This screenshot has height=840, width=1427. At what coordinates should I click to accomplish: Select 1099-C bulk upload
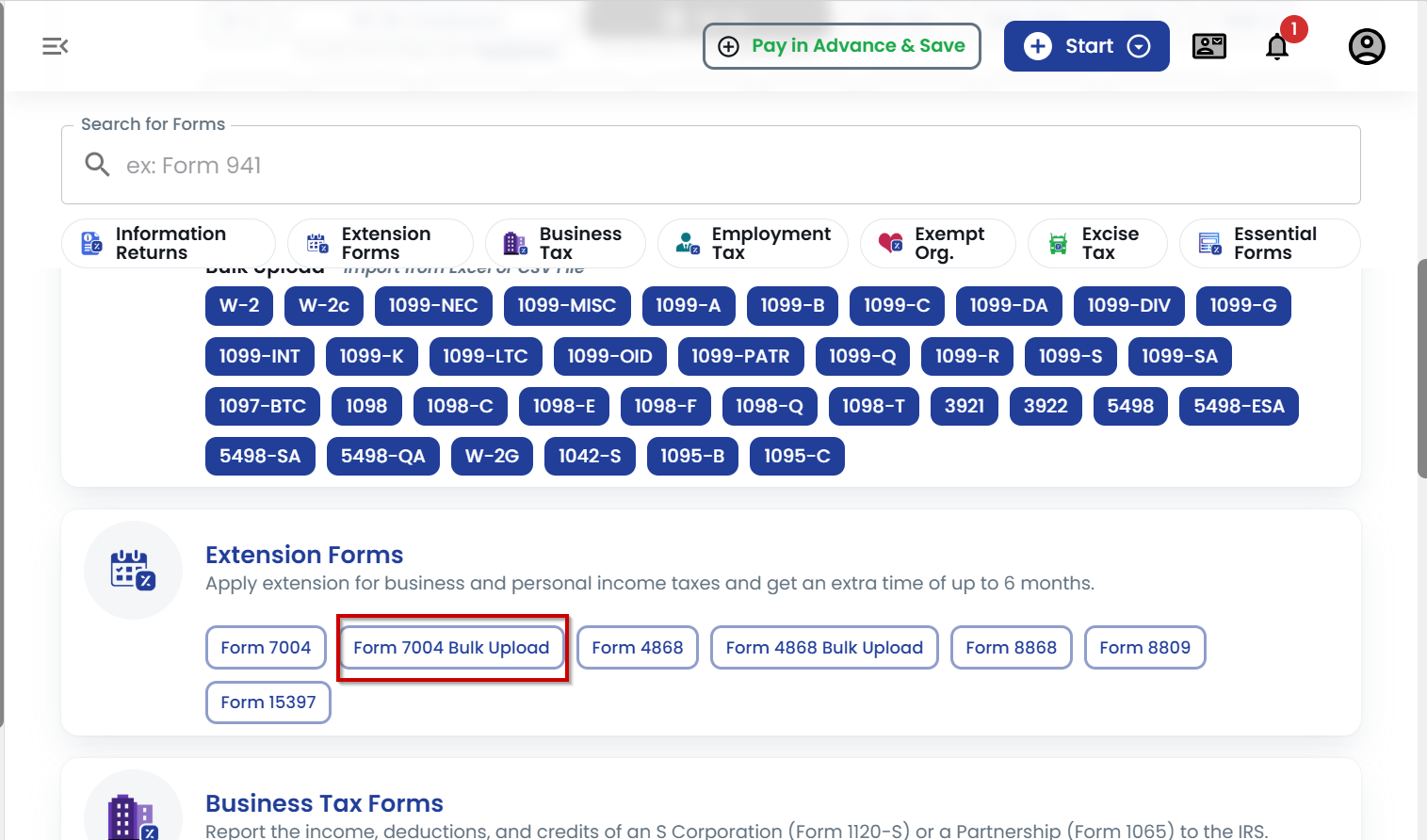pyautogui.click(x=897, y=305)
